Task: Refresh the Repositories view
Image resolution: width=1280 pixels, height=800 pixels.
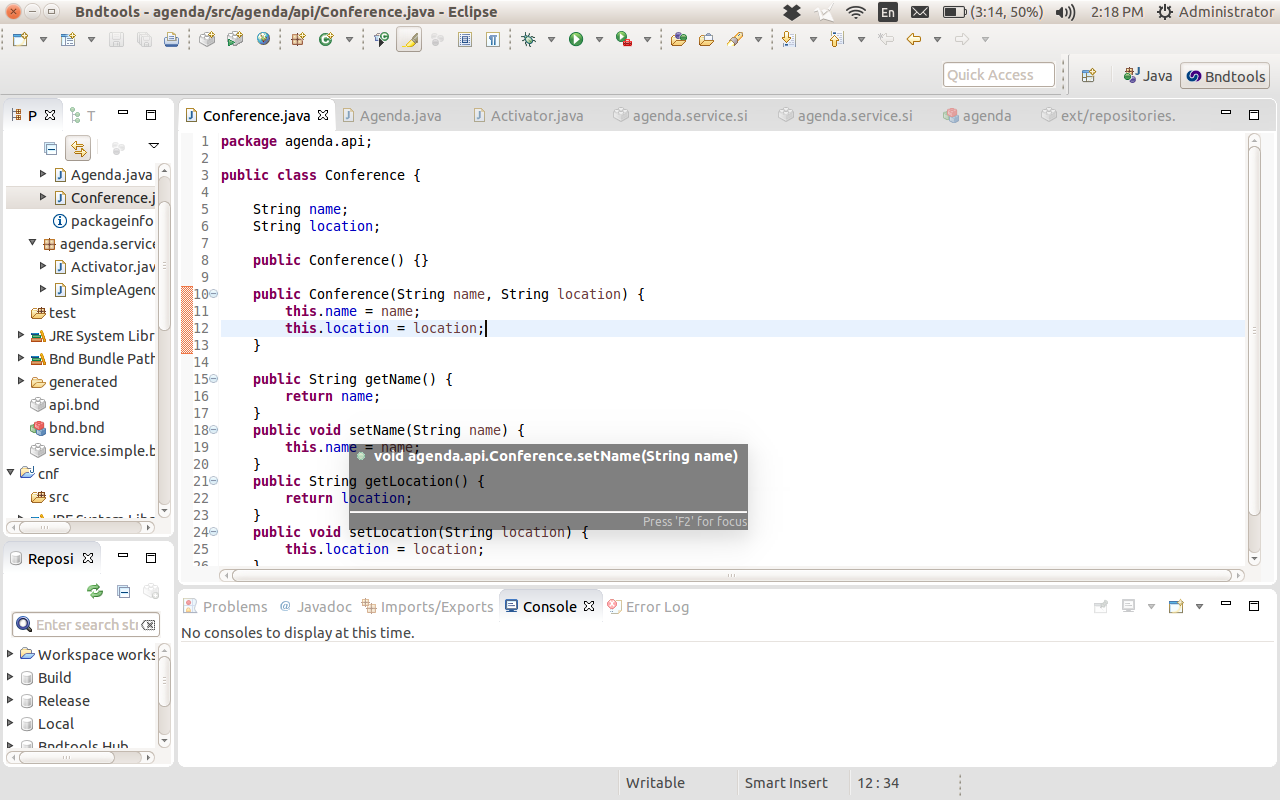Action: [95, 591]
